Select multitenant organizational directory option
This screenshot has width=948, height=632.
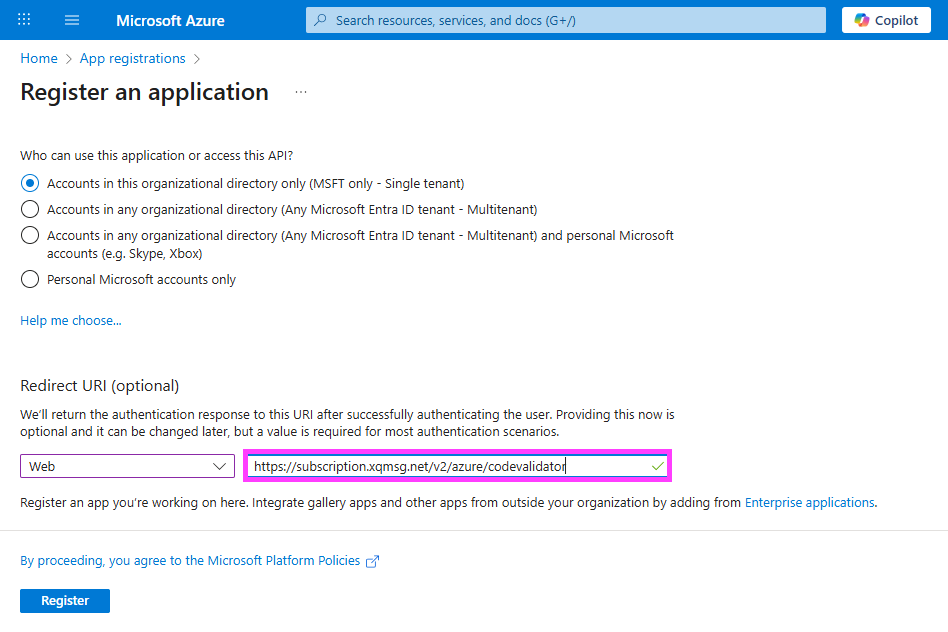30,209
